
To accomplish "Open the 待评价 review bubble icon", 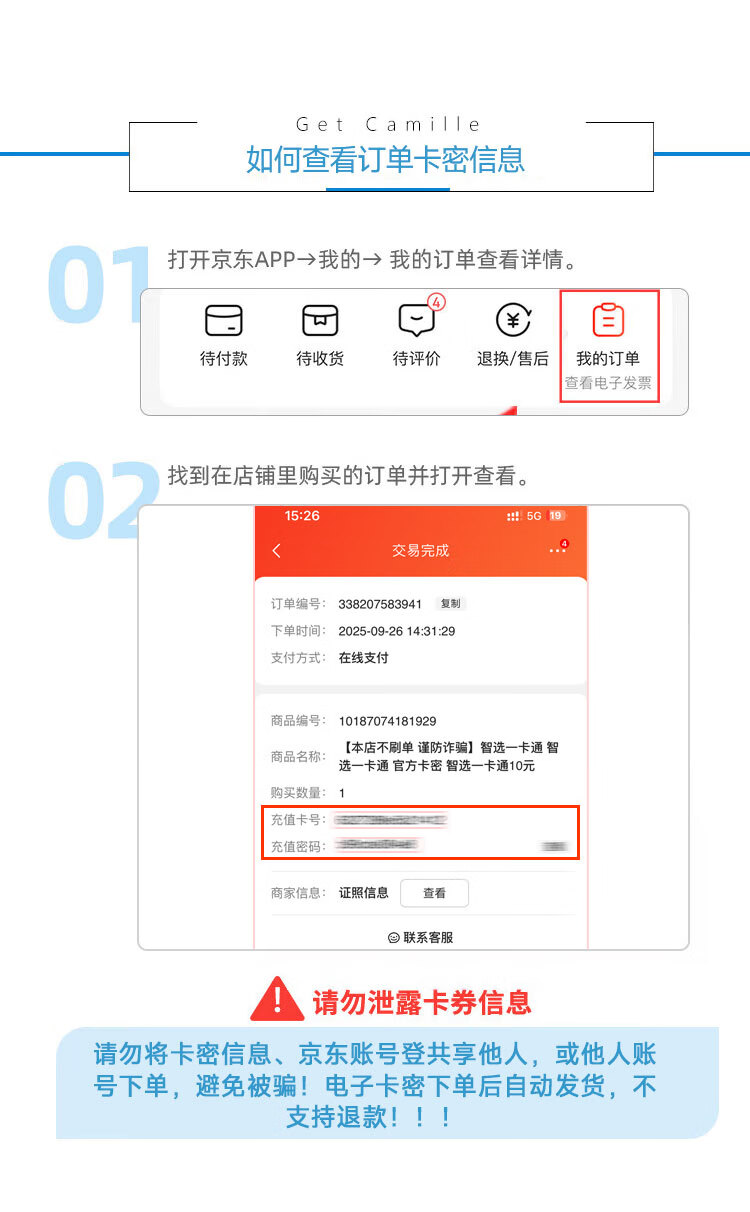I will click(416, 319).
